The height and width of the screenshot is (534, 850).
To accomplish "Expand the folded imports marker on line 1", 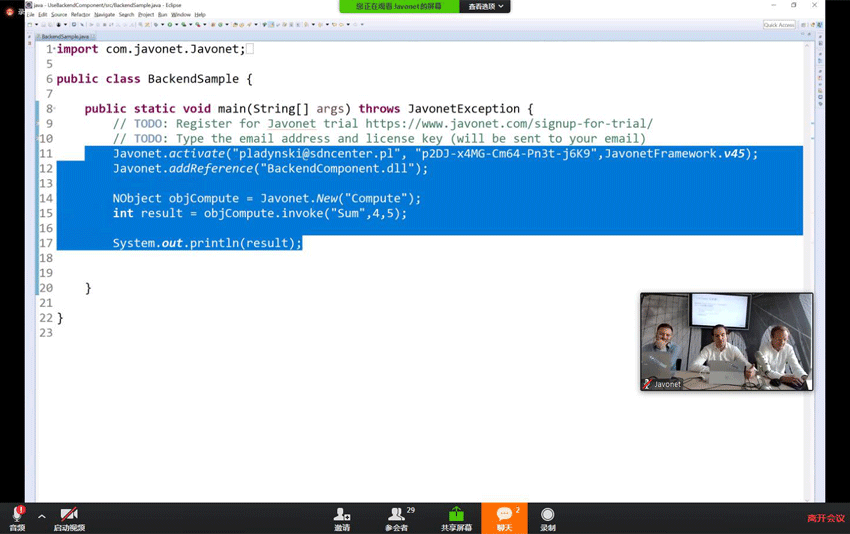I will pyautogui.click(x=54, y=49).
